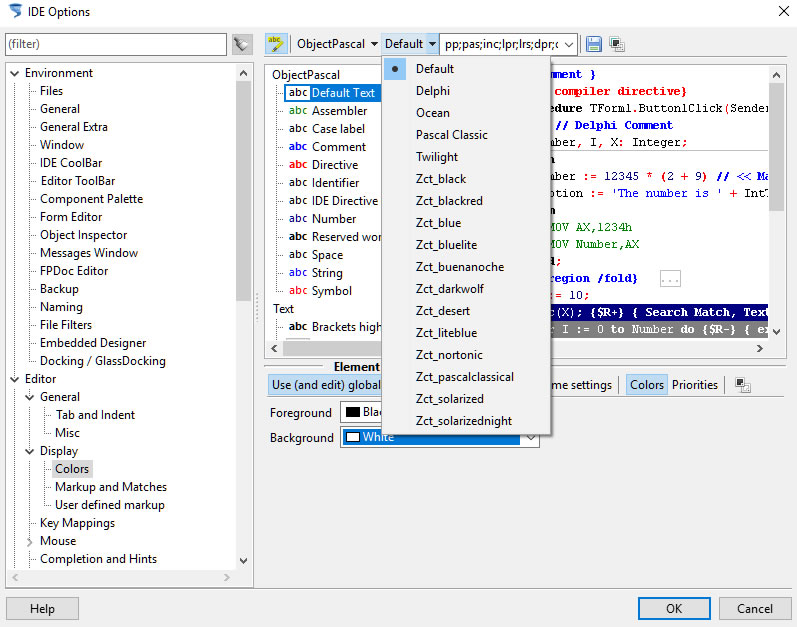Click the export scheme icon next to the floppy
The image size is (797, 627).
tap(617, 44)
